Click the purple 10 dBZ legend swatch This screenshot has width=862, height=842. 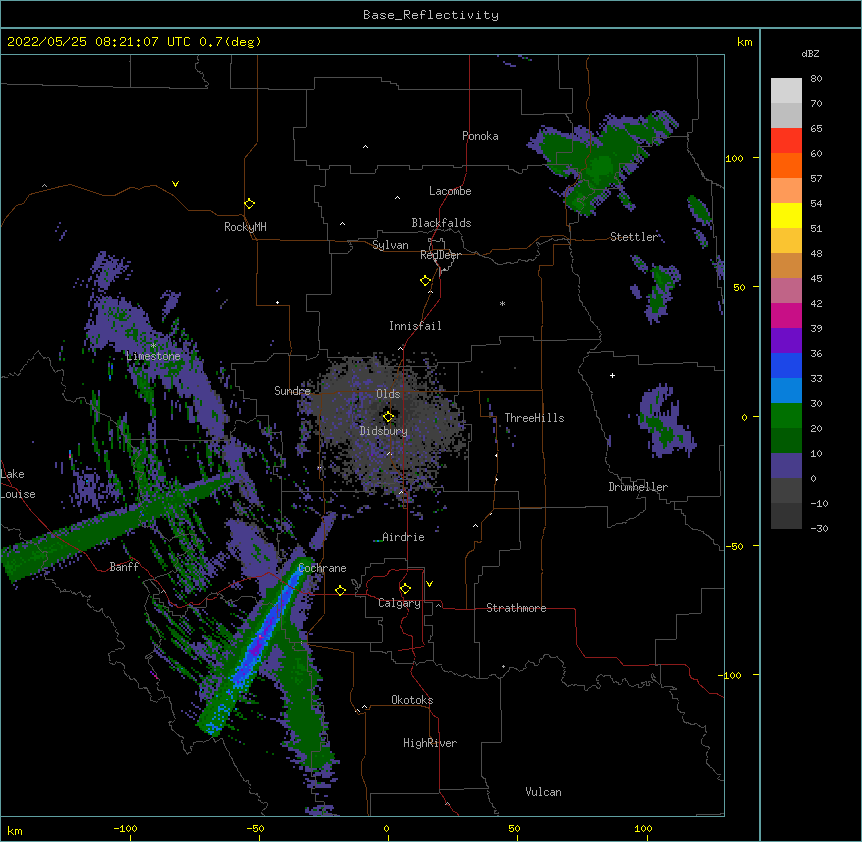pyautogui.click(x=786, y=466)
